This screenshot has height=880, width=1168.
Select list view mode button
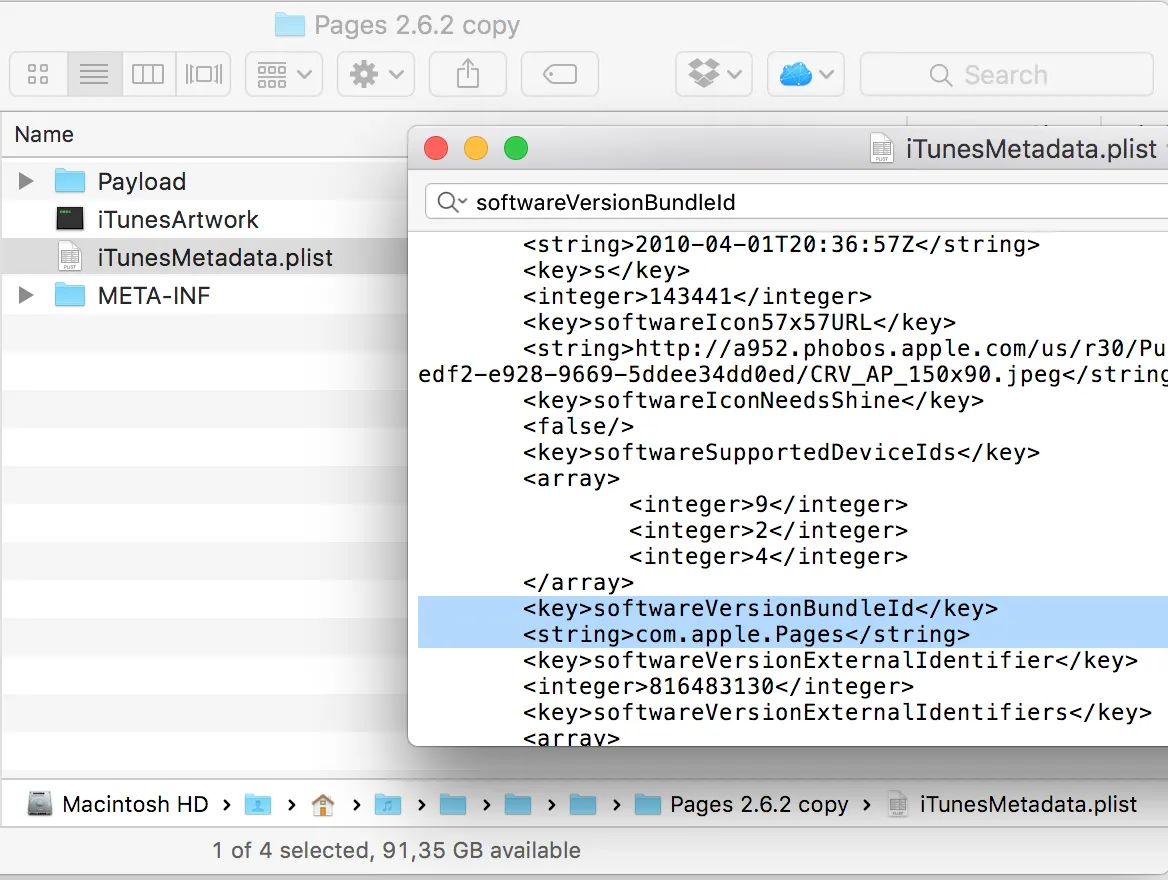[x=94, y=74]
